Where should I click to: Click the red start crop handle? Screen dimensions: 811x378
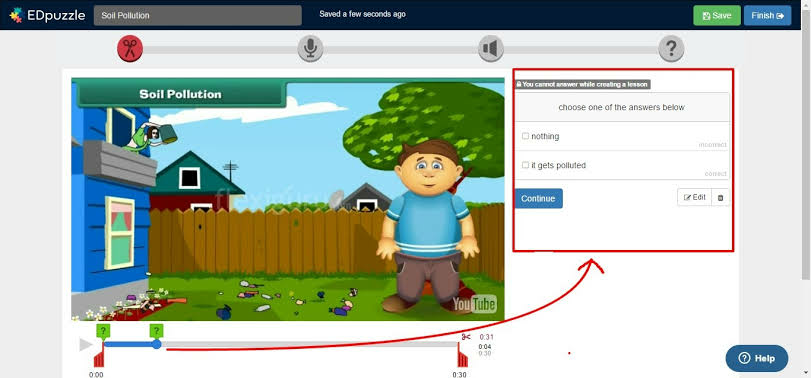(x=99, y=357)
